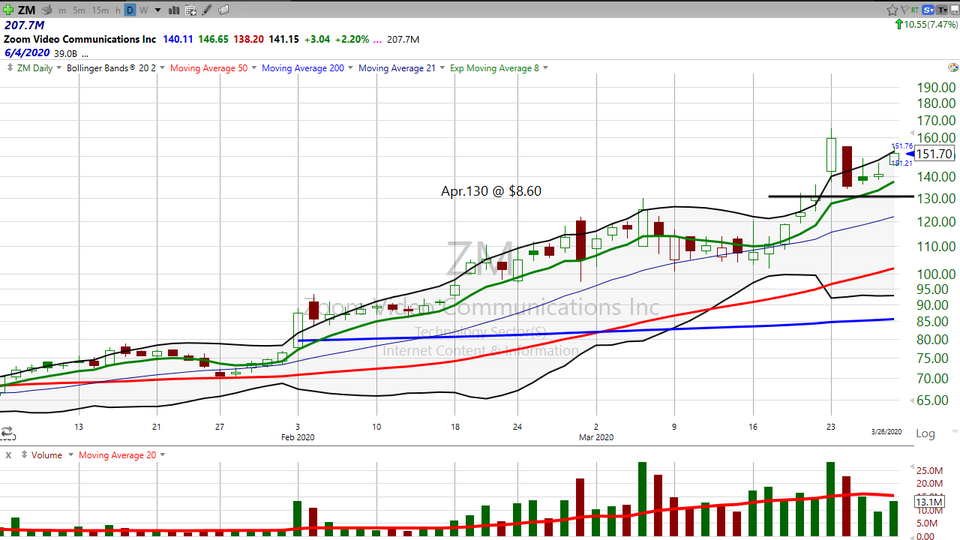Click the RT real-time indicator
This screenshot has width=960, height=540.
click(x=915, y=10)
